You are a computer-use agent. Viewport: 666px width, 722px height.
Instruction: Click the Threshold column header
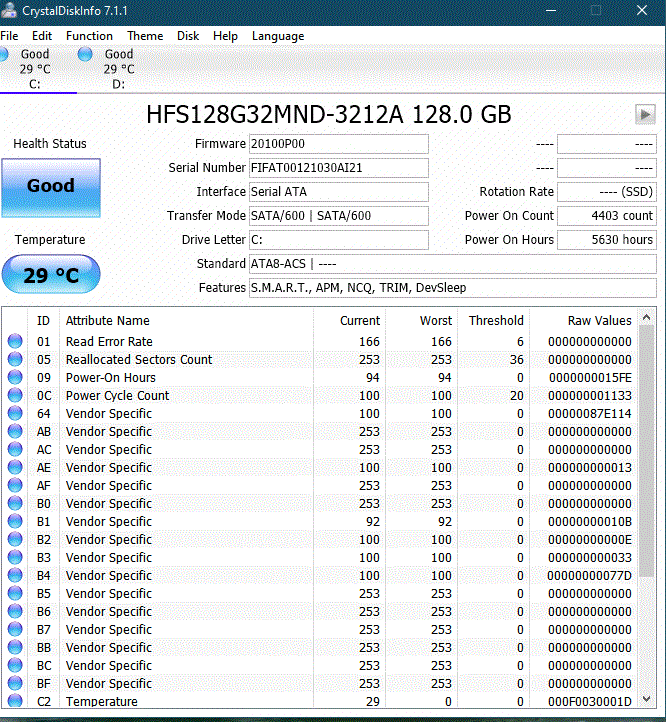(x=496, y=320)
